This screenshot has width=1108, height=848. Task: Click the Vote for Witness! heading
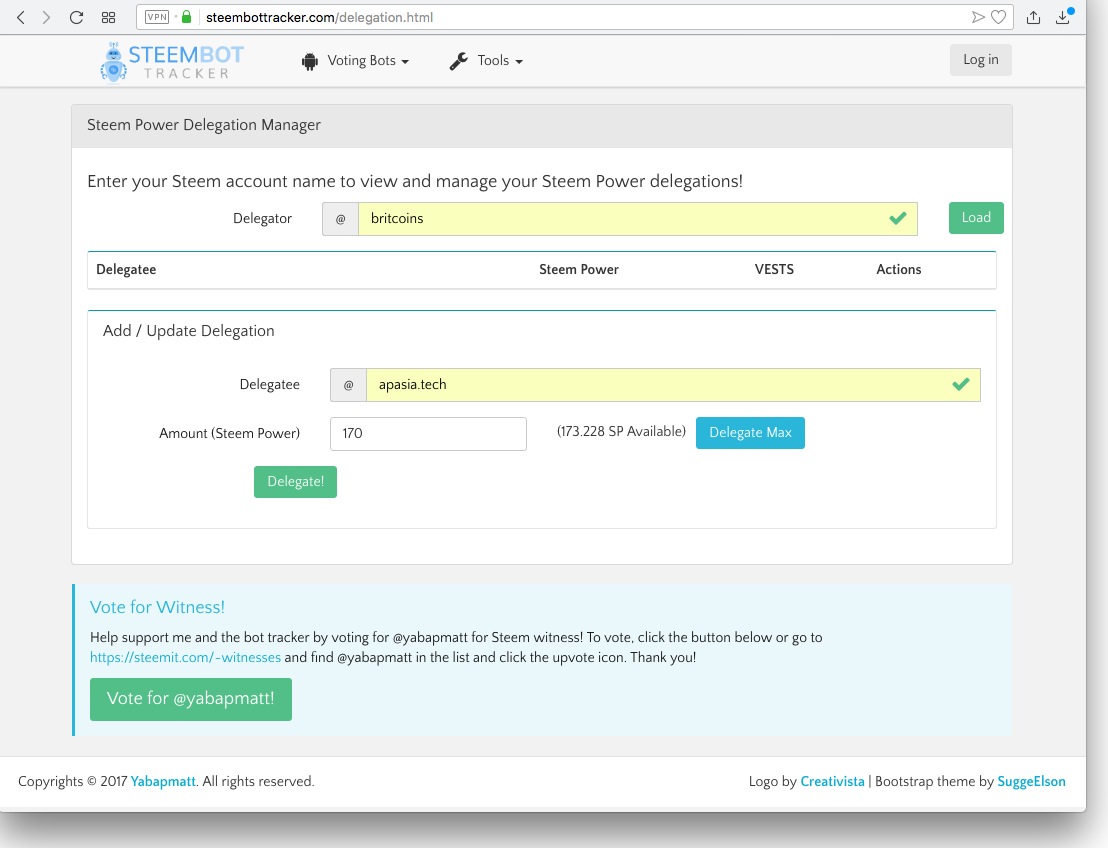[157, 607]
